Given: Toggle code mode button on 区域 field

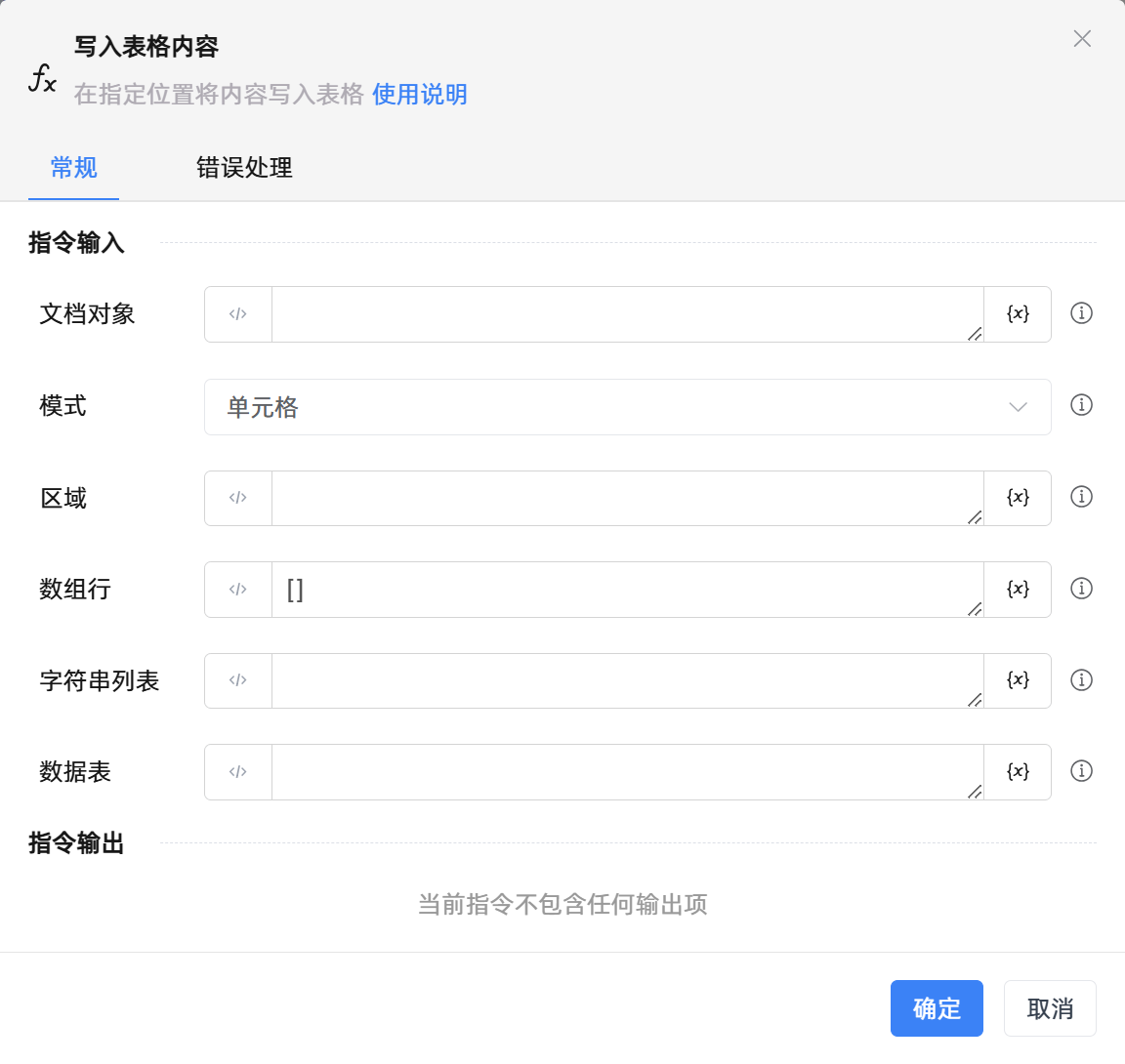Looking at the screenshot, I should click(237, 498).
